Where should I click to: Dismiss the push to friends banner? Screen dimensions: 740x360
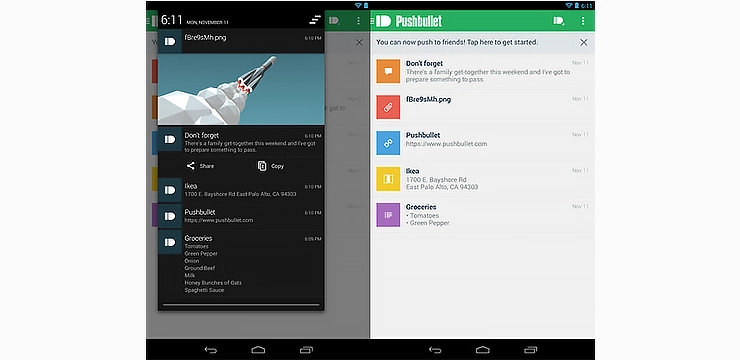[584, 42]
